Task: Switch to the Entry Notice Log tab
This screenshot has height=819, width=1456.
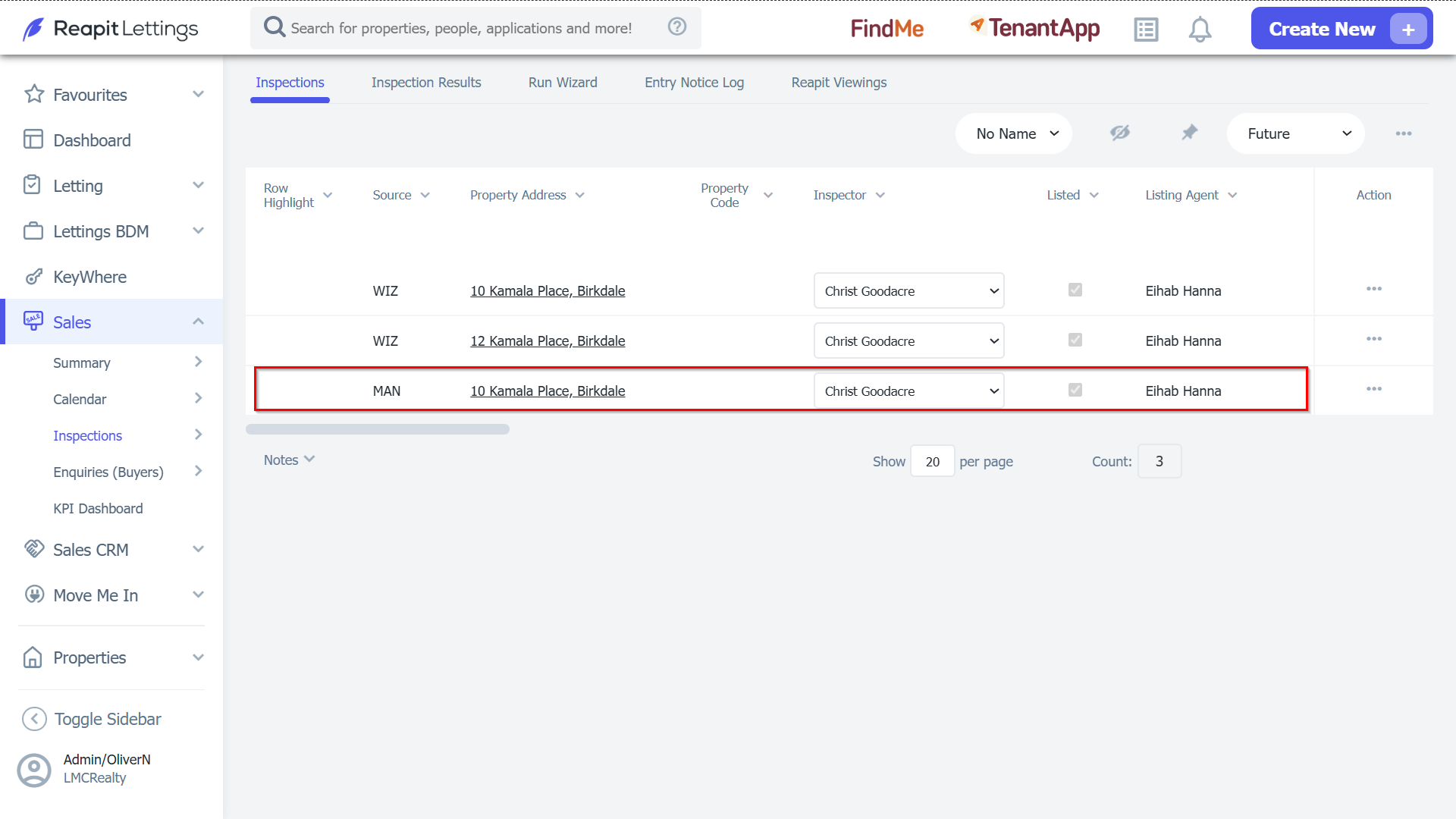Action: coord(694,83)
